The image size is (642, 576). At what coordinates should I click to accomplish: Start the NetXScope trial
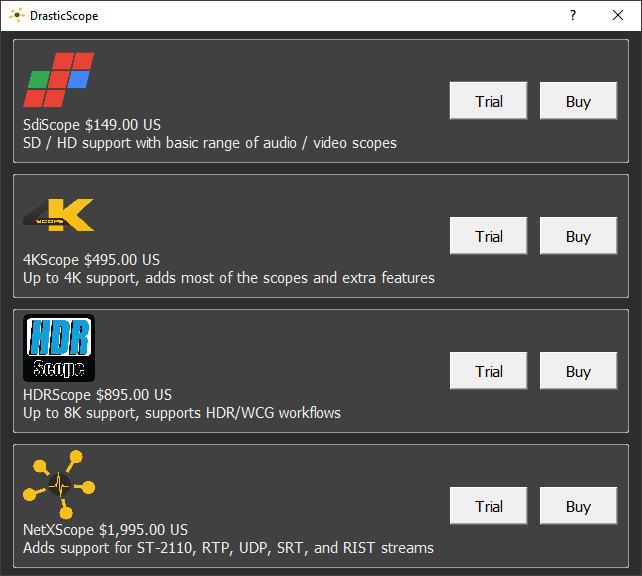click(x=488, y=506)
